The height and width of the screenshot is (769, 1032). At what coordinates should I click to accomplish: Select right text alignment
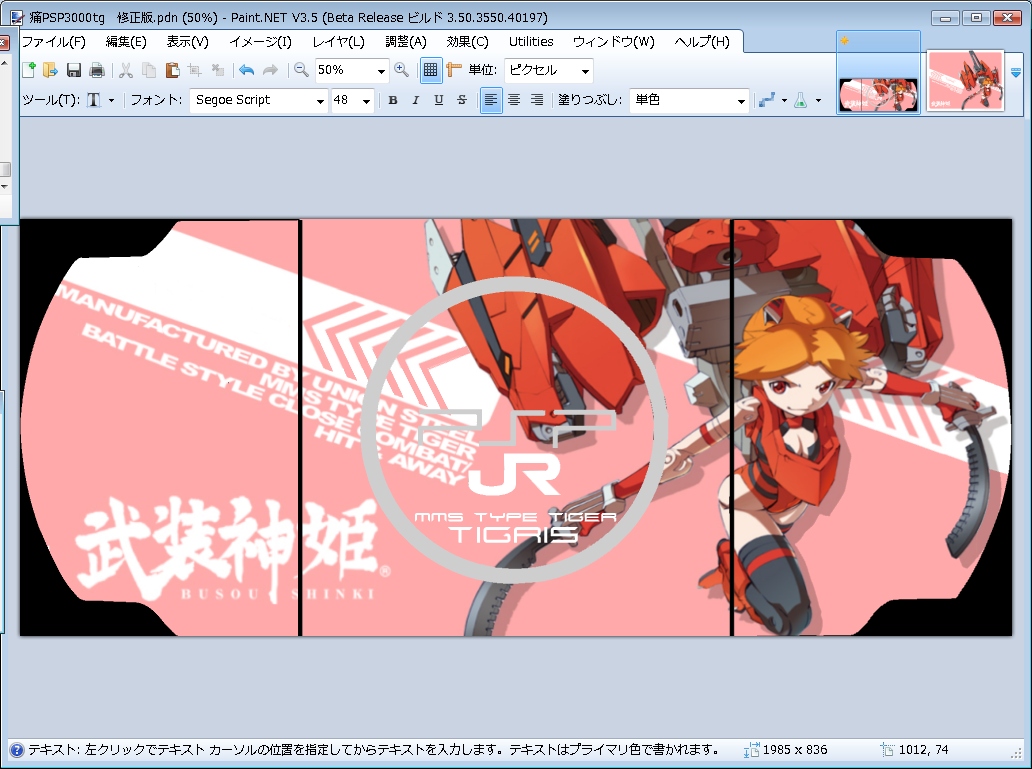[537, 100]
